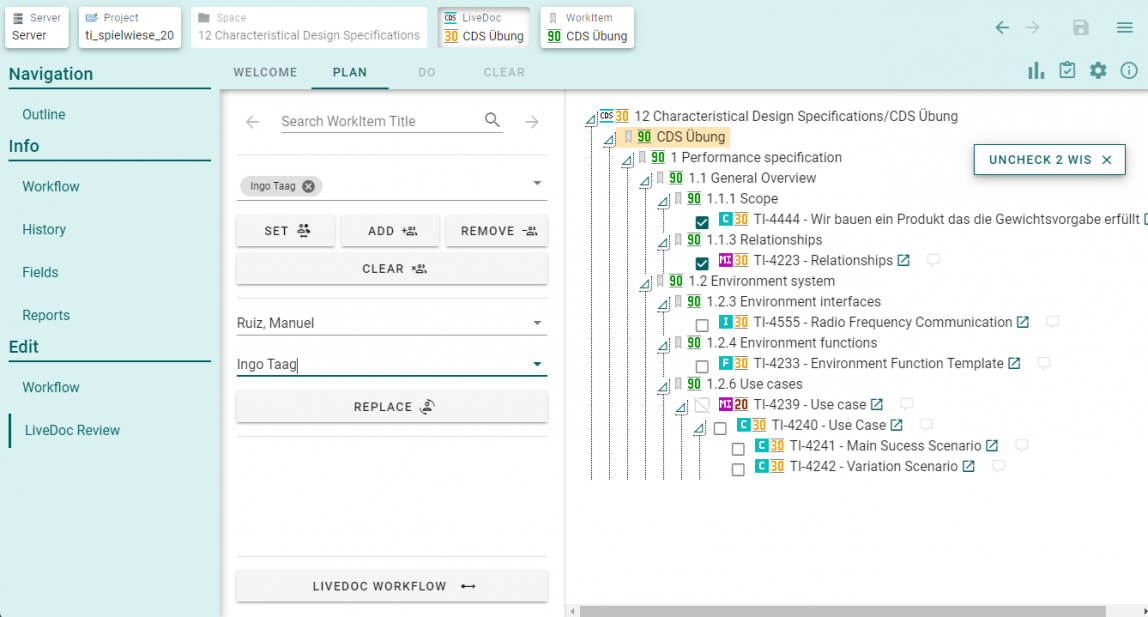
Task: Click the LIVEDOC WORKFLOW button
Action: pos(392,586)
